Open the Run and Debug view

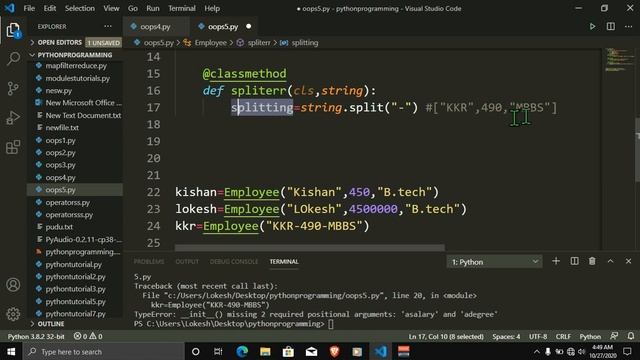click(13, 118)
